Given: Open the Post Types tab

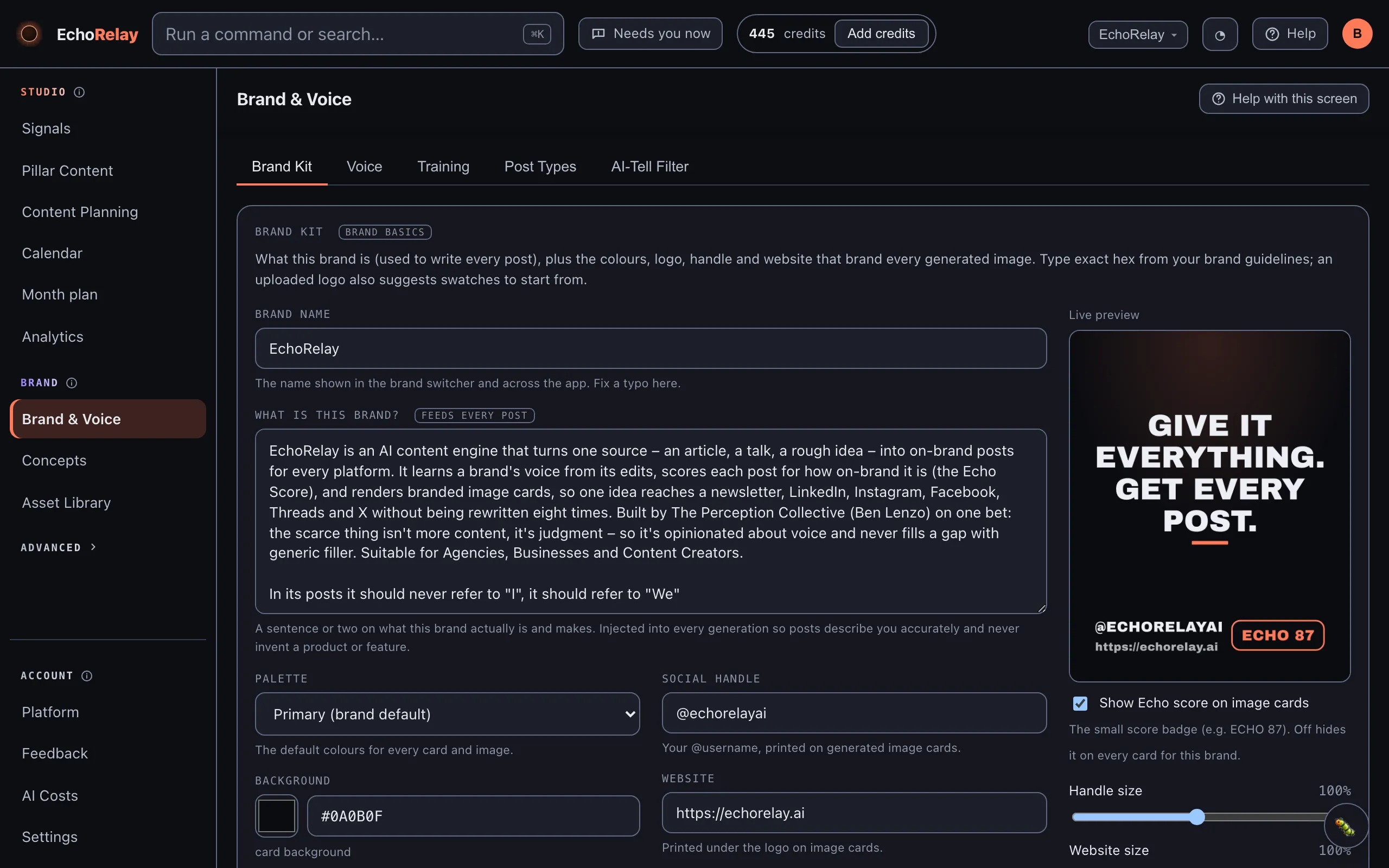Looking at the screenshot, I should pos(540,167).
